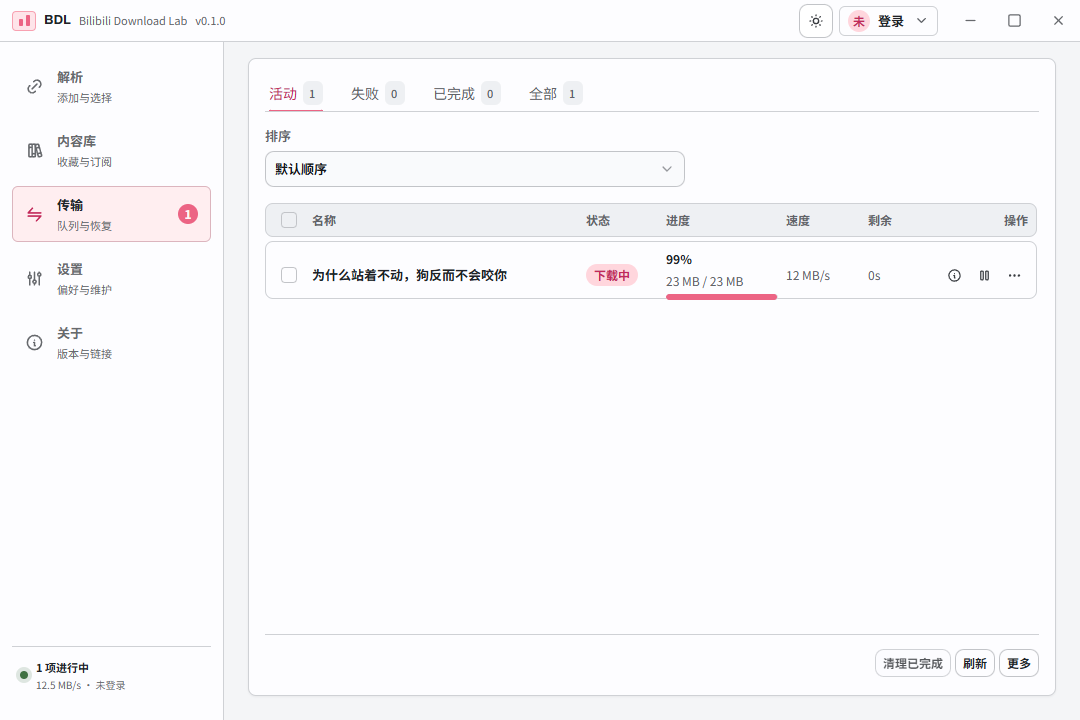Click the 下载中 status badge
The height and width of the screenshot is (720, 1080).
[612, 276]
